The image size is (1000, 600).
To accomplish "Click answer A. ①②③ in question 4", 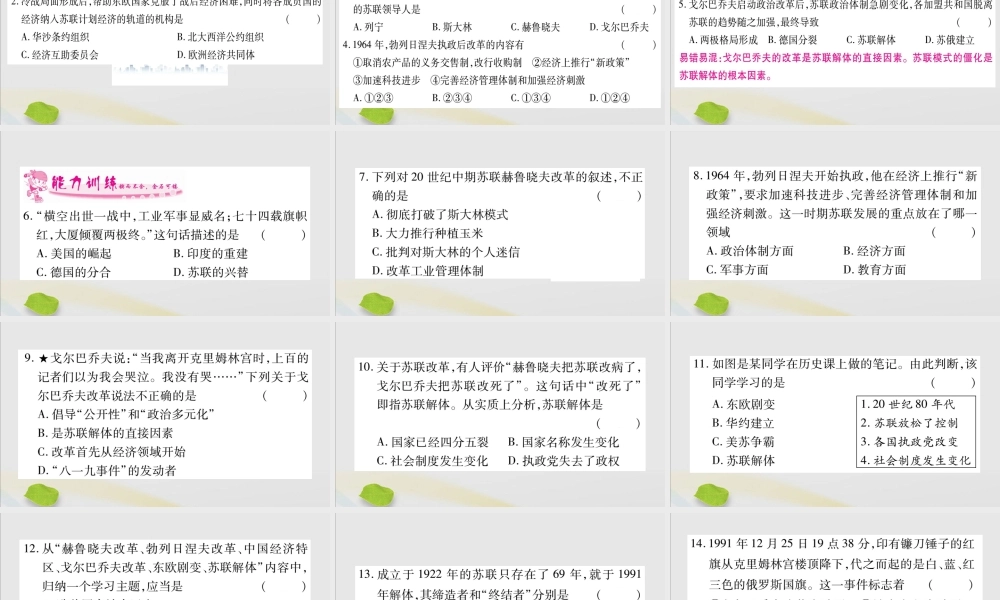I will (x=373, y=98).
